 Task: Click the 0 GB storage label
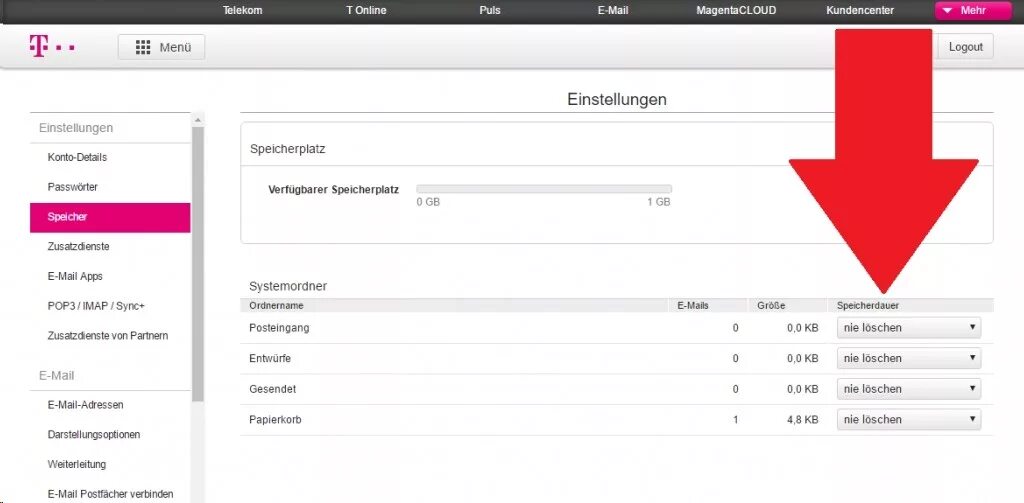click(428, 202)
